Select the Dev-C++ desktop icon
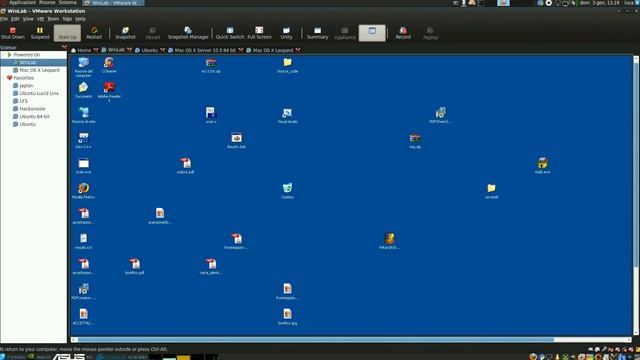Viewport: 640px width, 360px height. 83,140
